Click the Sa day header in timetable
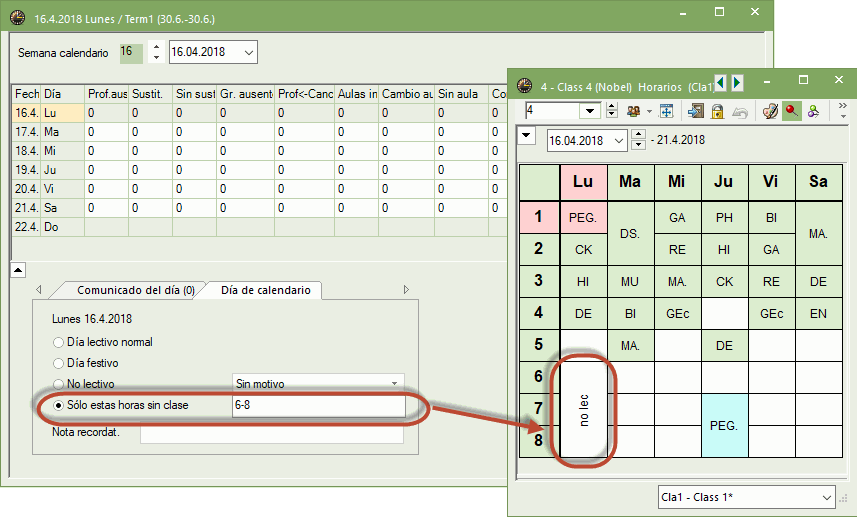Image resolution: width=857 pixels, height=517 pixels. (x=818, y=182)
